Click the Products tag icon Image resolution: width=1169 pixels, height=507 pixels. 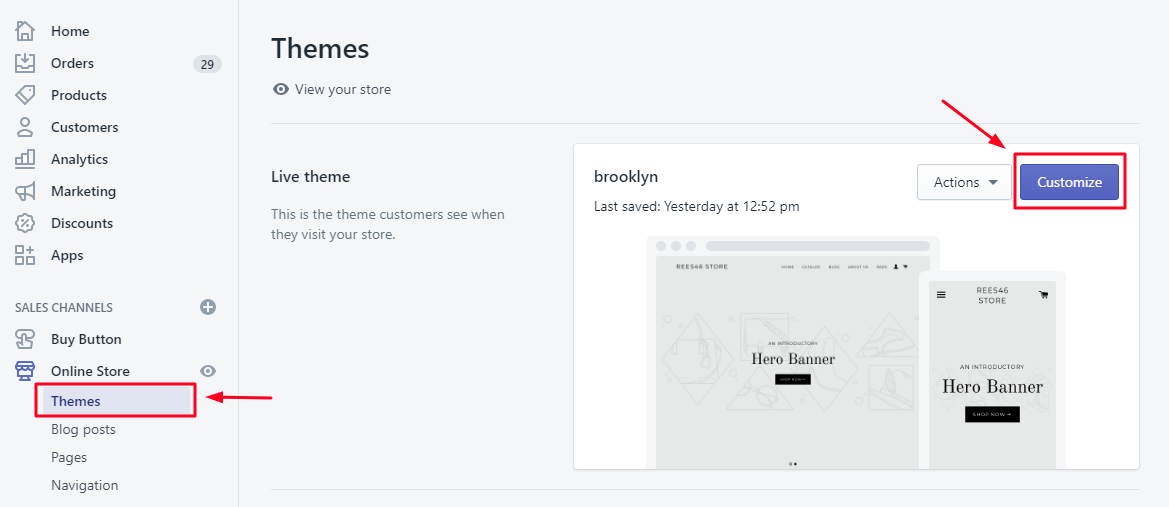pos(25,95)
